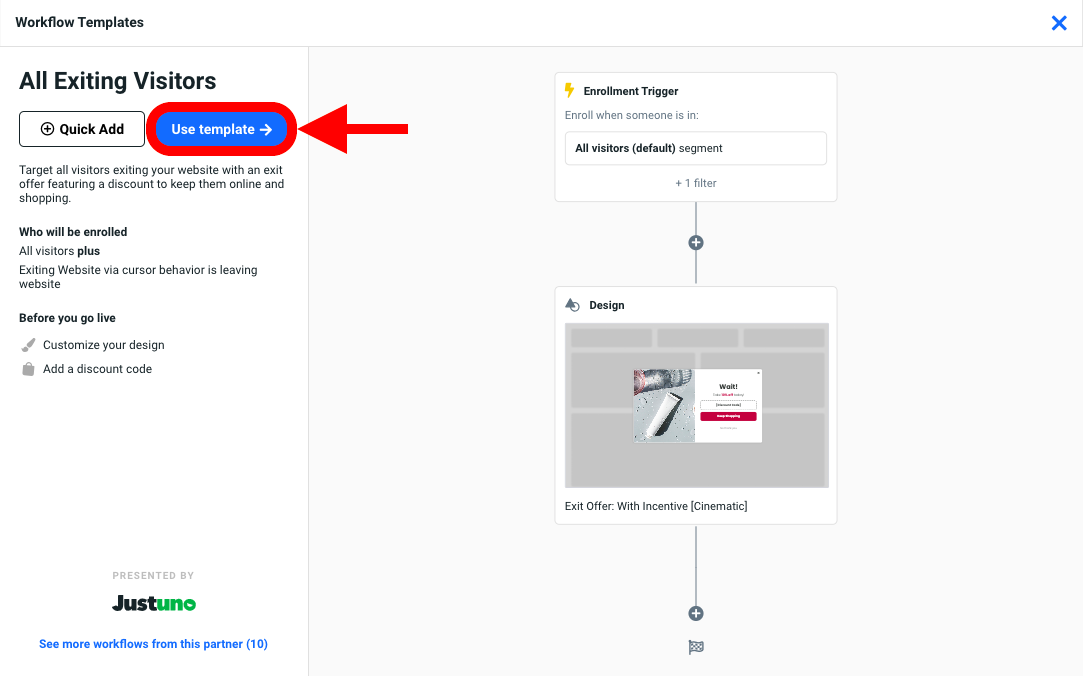Image resolution: width=1083 pixels, height=676 pixels.
Task: Add a step below the Design card
Action: pos(696,613)
